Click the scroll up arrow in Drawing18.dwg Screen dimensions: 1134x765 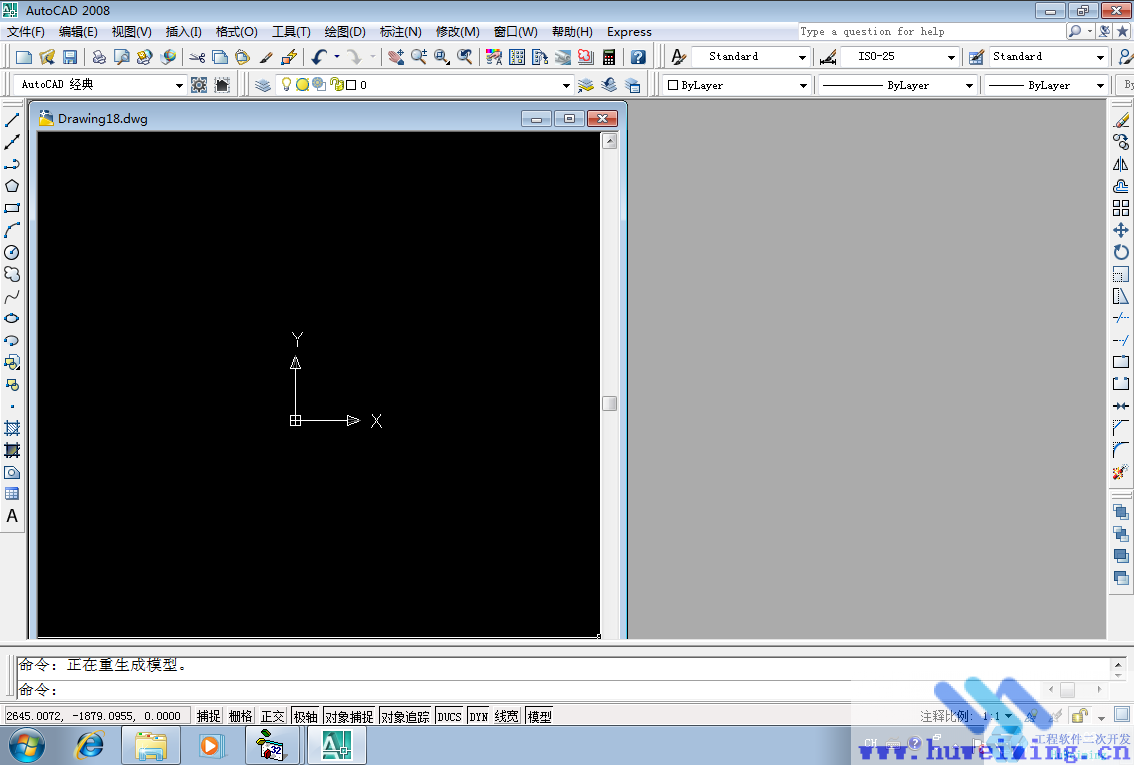tap(610, 141)
